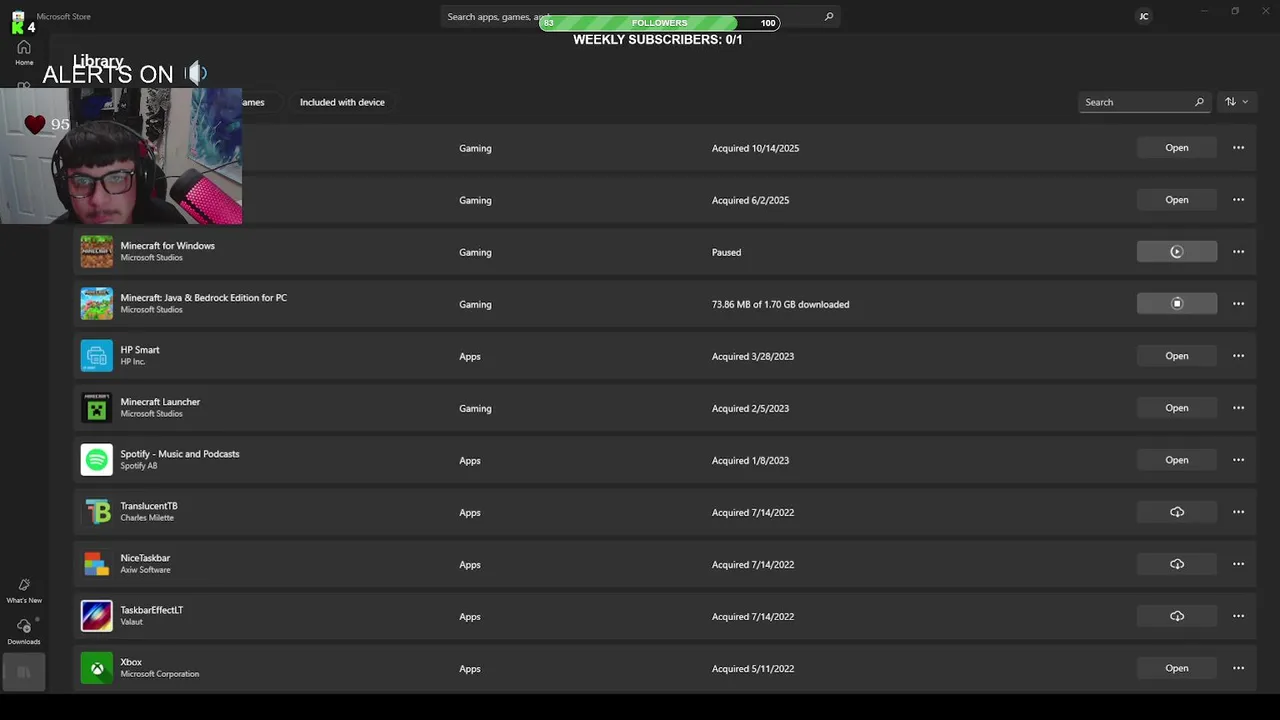
Task: Open more options for HP Smart
Action: tap(1238, 356)
